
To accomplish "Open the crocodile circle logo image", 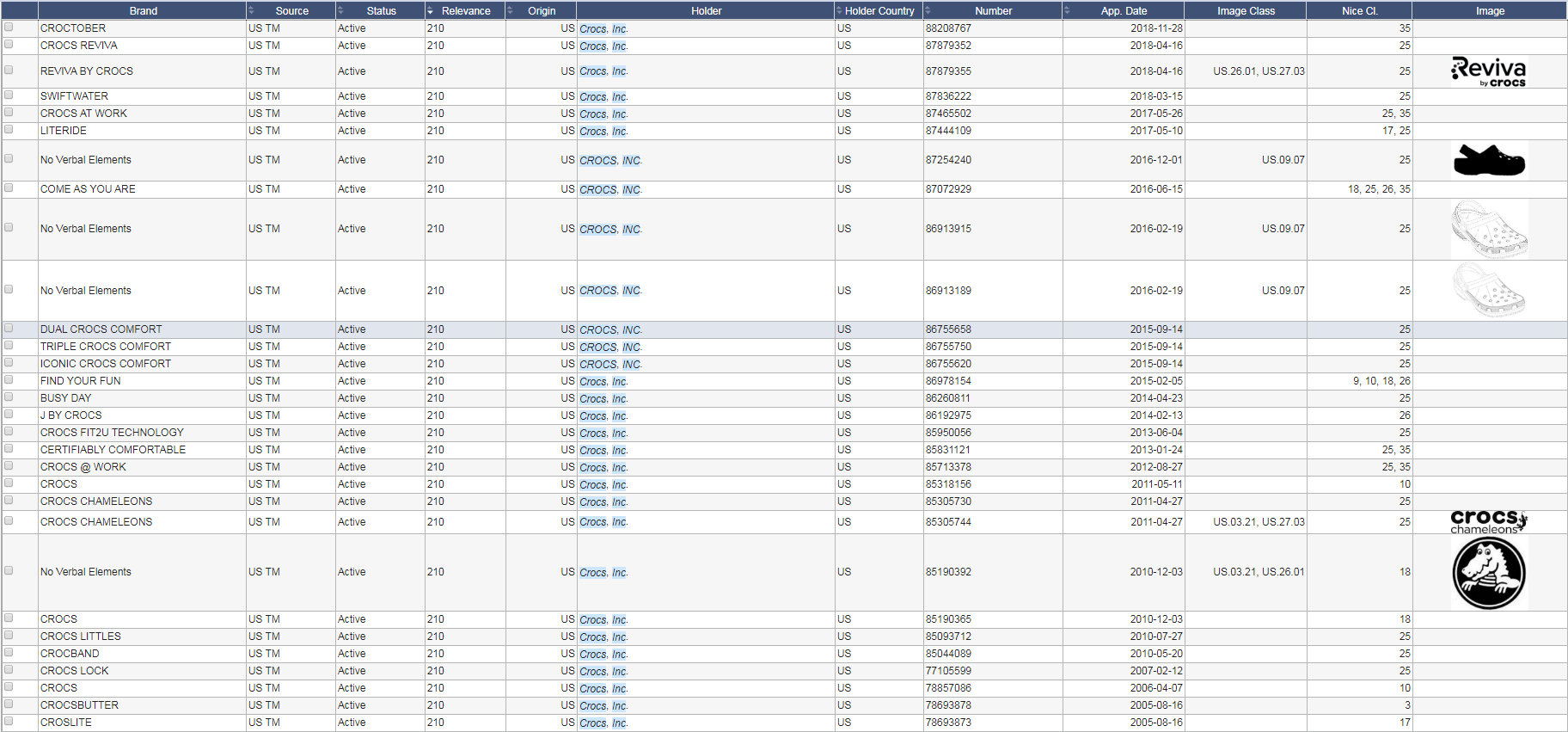I will 1489,572.
